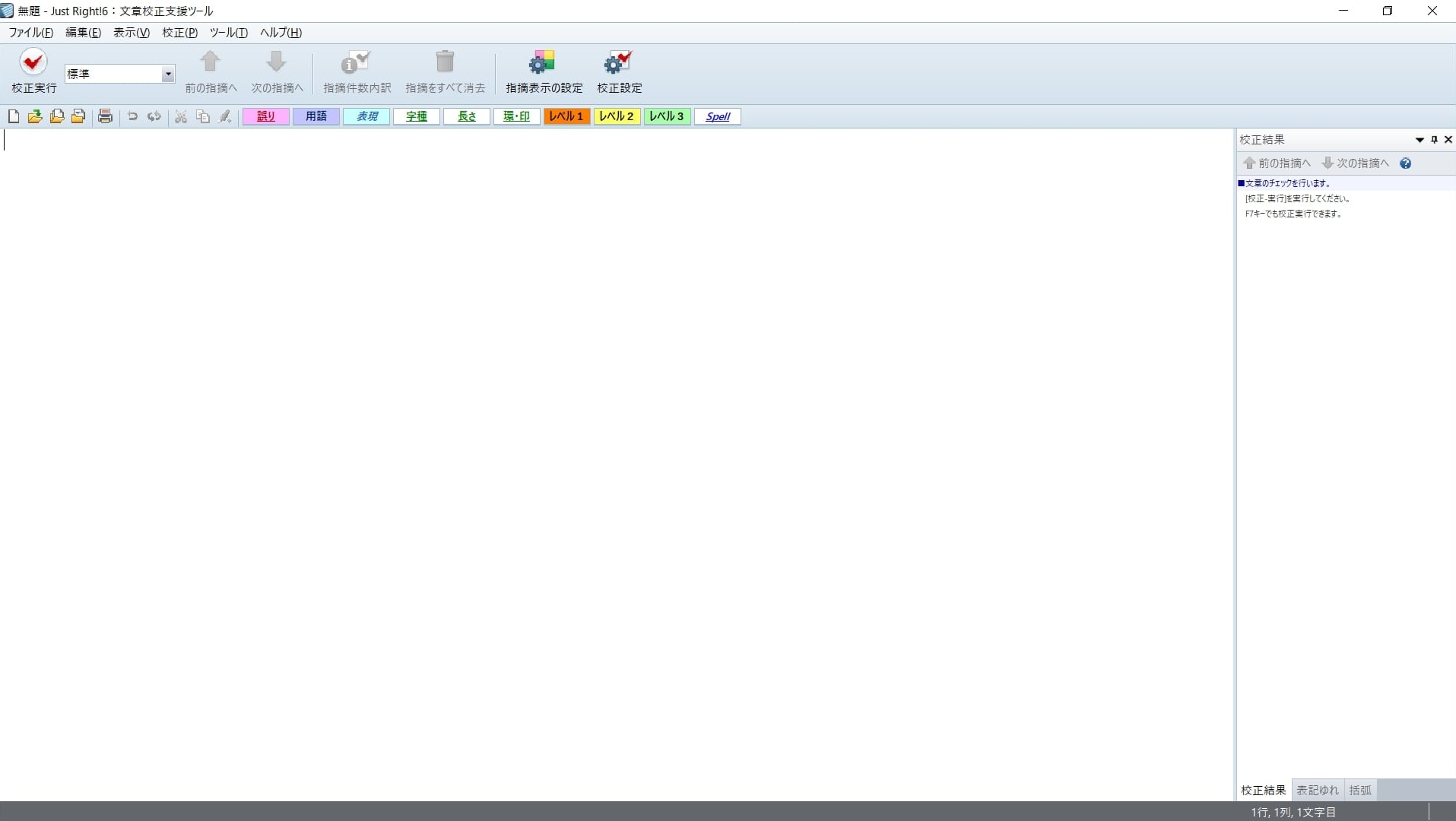The height and width of the screenshot is (821, 1456).
Task: Undo the last edit
Action: click(x=132, y=116)
